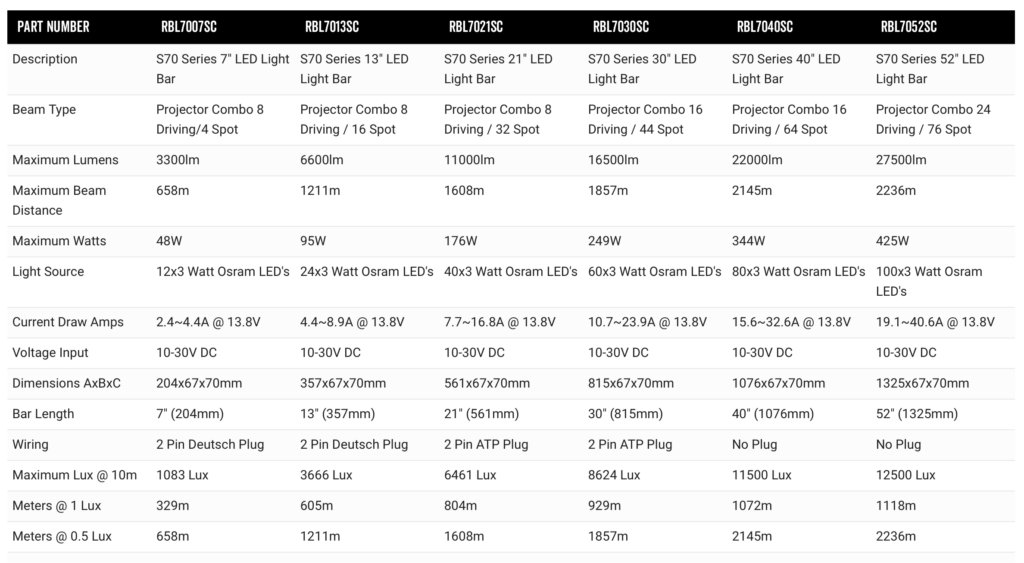Select the Meters @ 1 Lux label
Screen dimensions: 1024x563
57,506
